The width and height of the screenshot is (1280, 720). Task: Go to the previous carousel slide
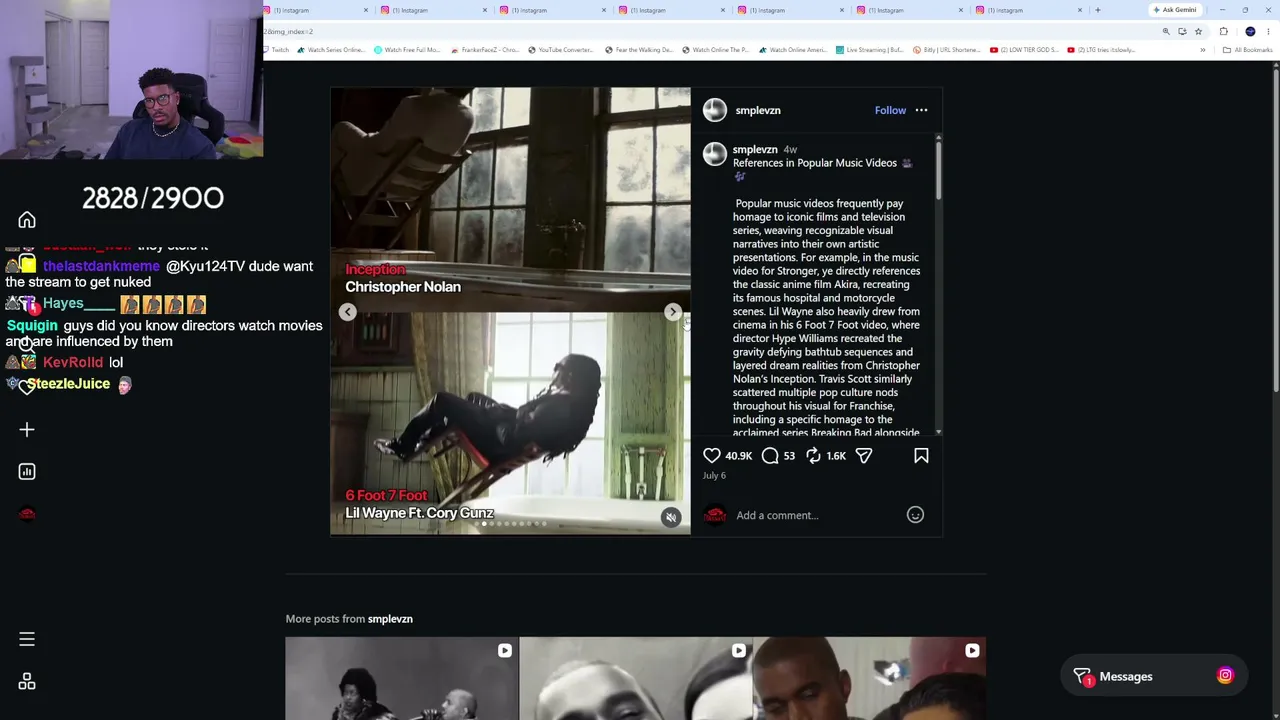click(347, 312)
